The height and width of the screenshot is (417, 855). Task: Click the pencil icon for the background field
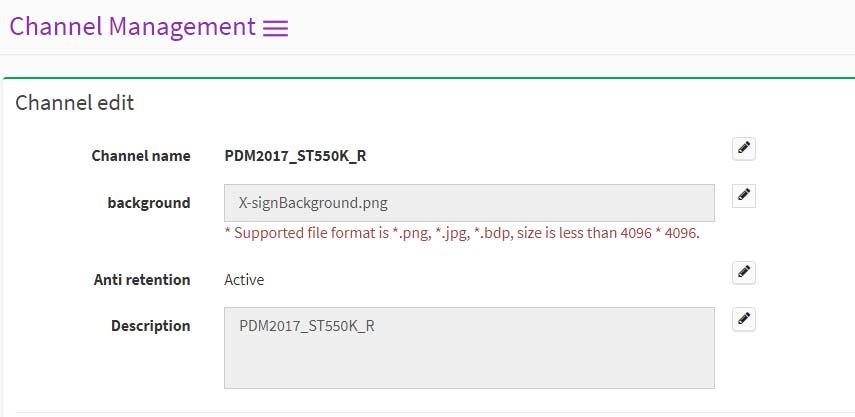pyautogui.click(x=744, y=196)
